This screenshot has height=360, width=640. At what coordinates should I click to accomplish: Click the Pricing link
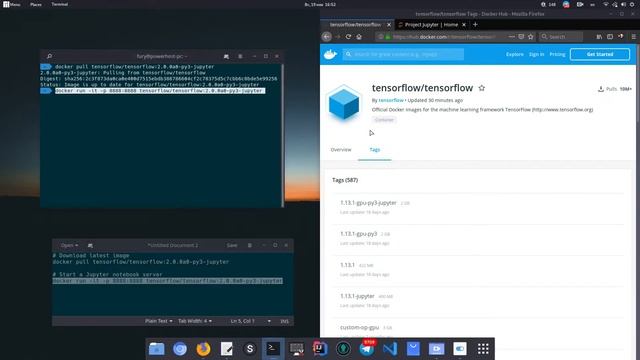(x=557, y=54)
